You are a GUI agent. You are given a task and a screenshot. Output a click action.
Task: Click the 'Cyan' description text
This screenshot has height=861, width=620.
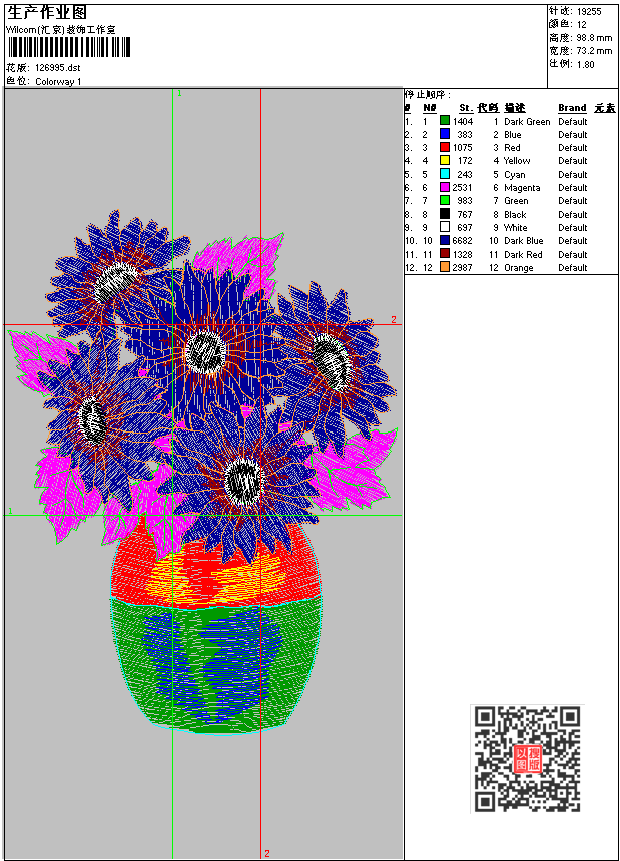coord(515,175)
